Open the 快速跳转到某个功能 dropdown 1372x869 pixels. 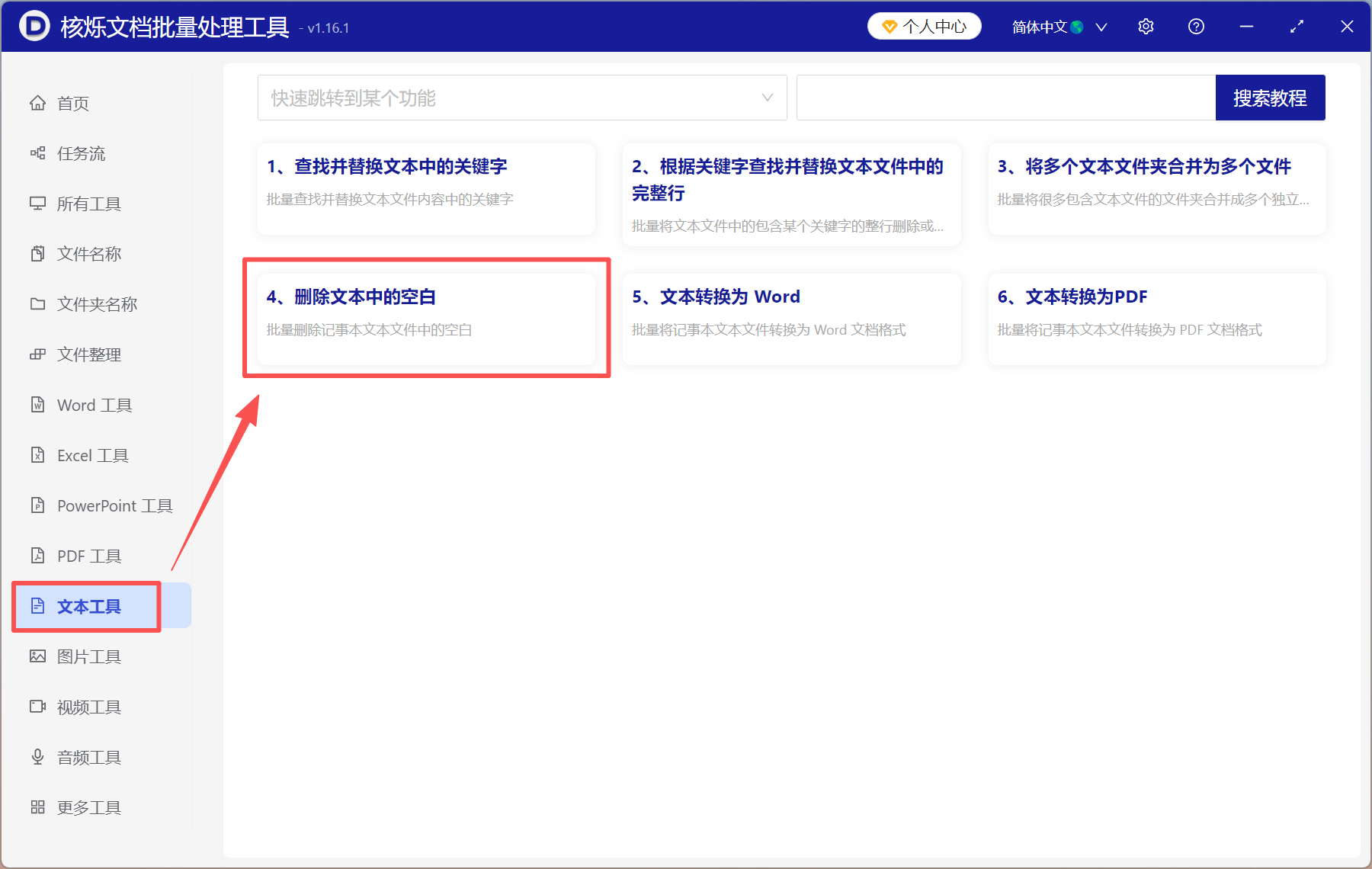(x=522, y=98)
